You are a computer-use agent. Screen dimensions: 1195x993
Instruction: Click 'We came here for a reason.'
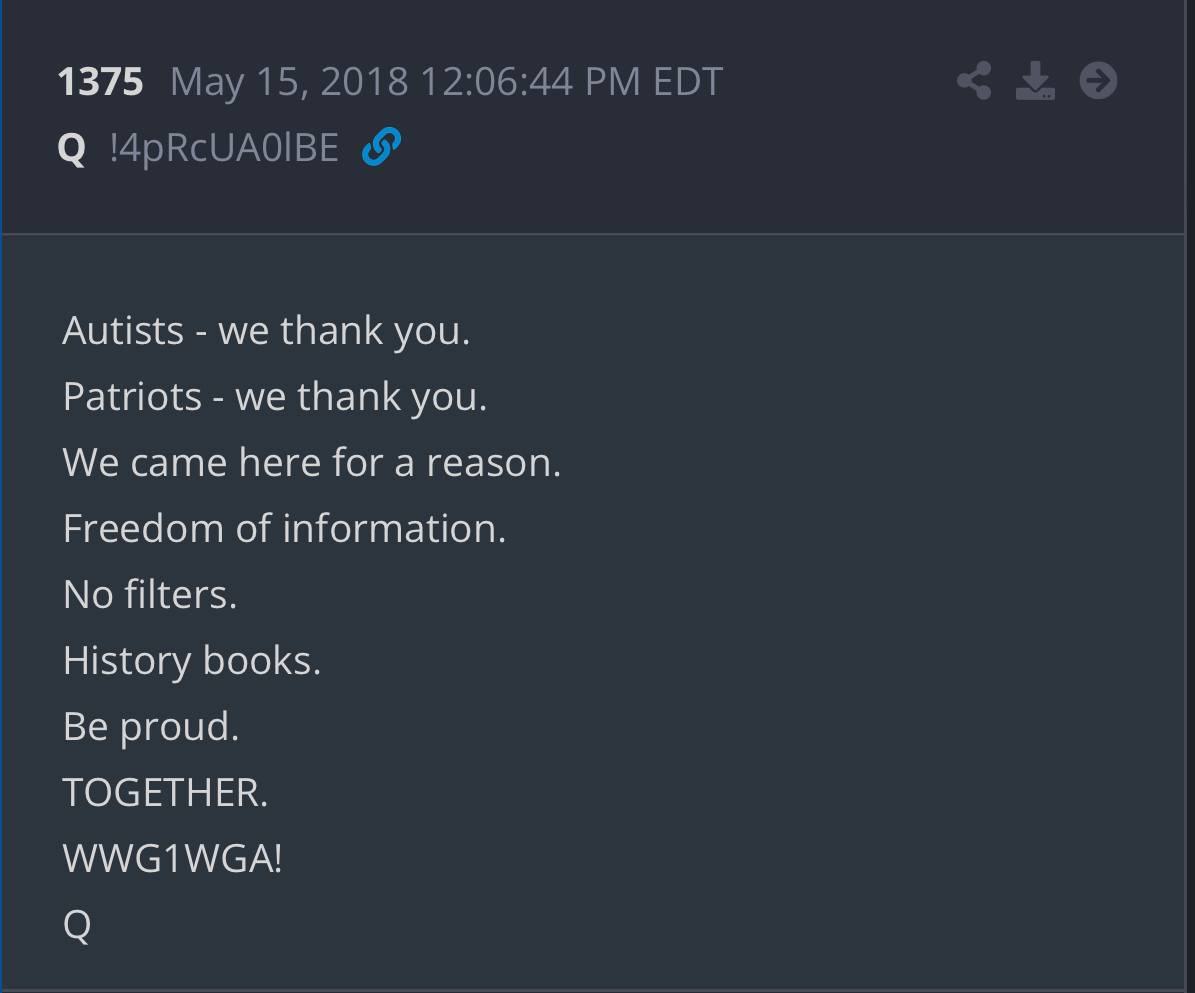pyautogui.click(x=312, y=463)
